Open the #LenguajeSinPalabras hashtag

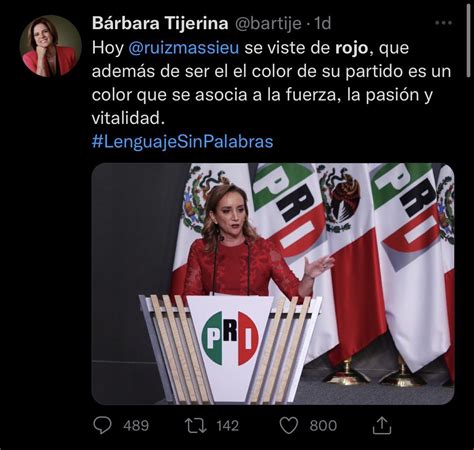click(182, 141)
